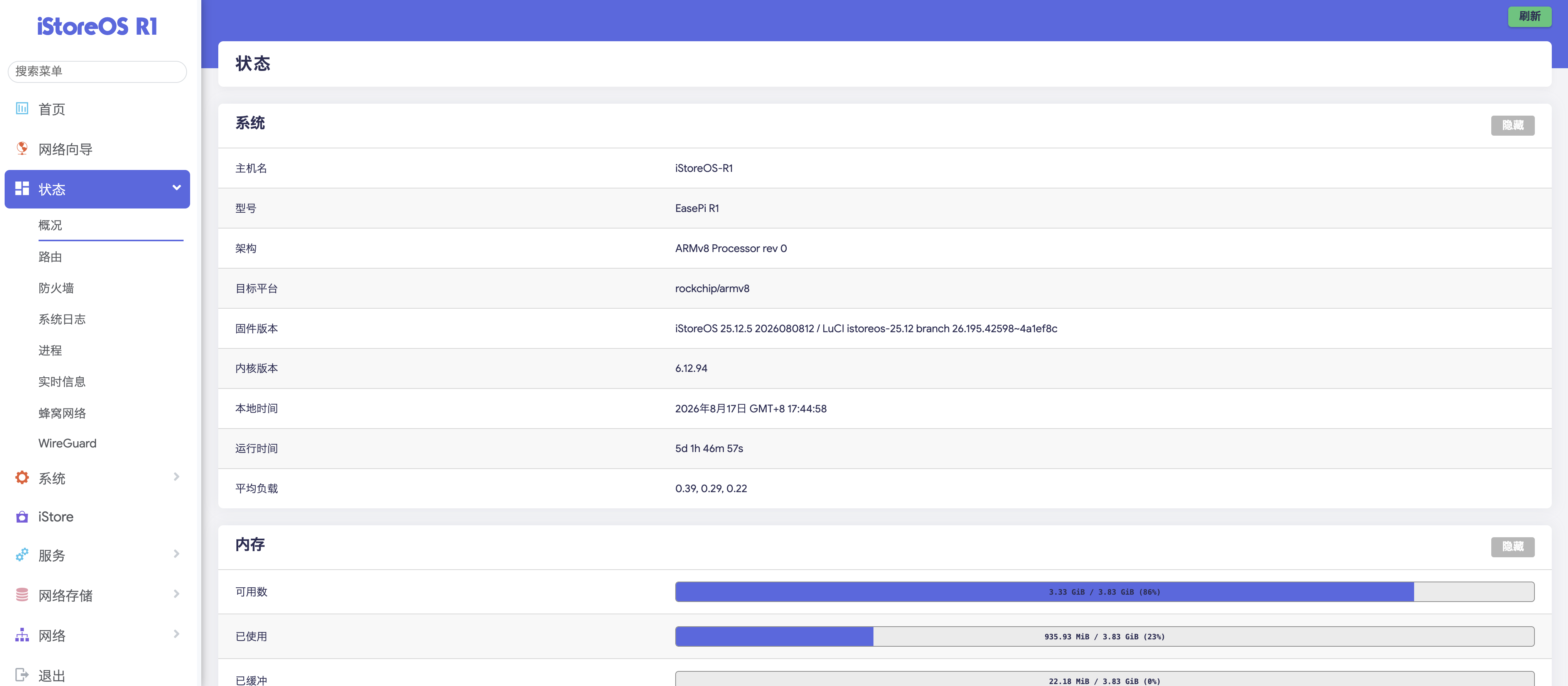Image resolution: width=1568 pixels, height=686 pixels.
Task: Click the 架构 row label
Action: [246, 249]
